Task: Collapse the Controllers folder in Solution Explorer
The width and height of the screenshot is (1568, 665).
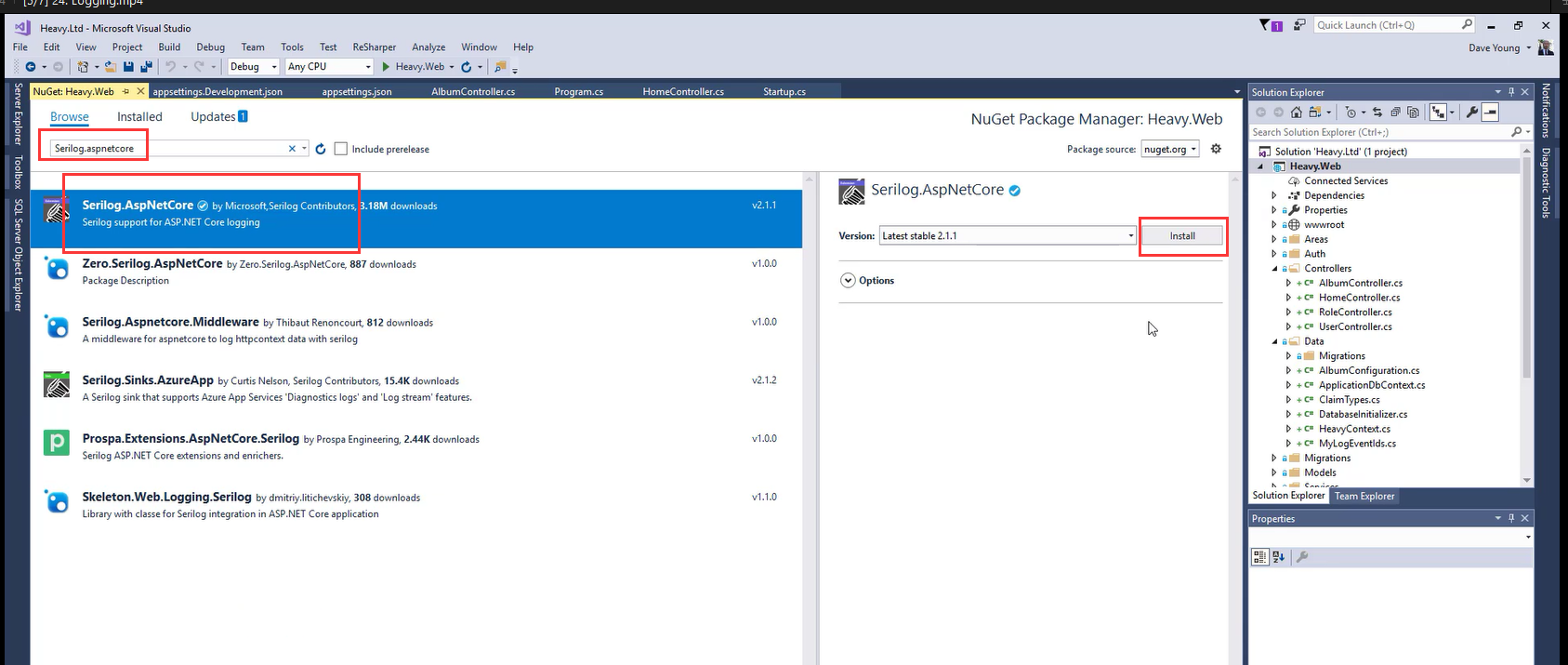Action: pyautogui.click(x=1274, y=268)
